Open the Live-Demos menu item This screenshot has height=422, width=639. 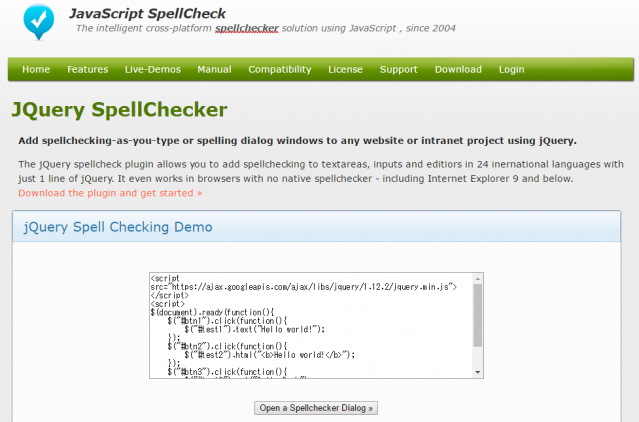coord(153,70)
